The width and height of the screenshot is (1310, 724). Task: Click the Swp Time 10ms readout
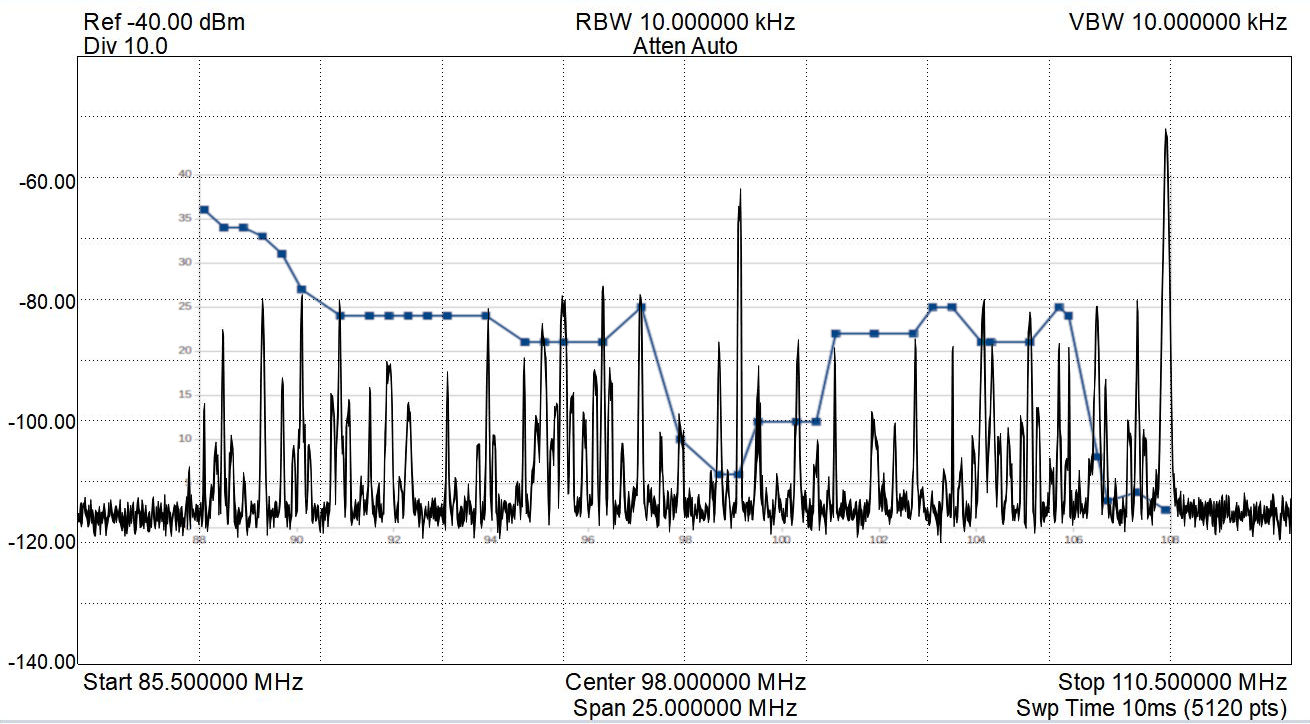1151,708
